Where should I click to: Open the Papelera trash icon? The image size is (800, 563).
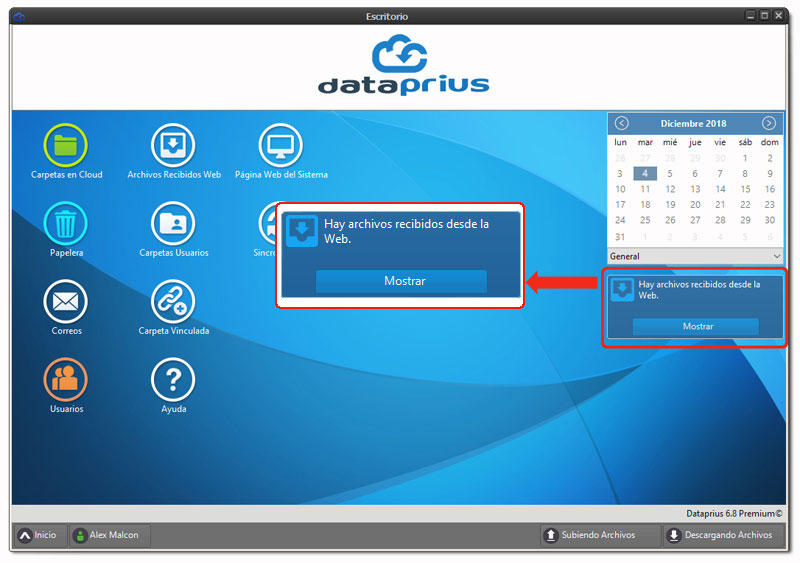click(65, 224)
